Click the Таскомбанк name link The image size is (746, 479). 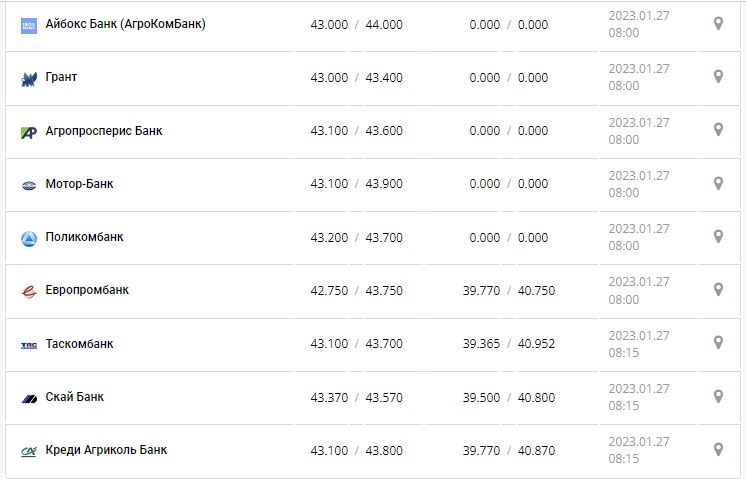(x=80, y=344)
